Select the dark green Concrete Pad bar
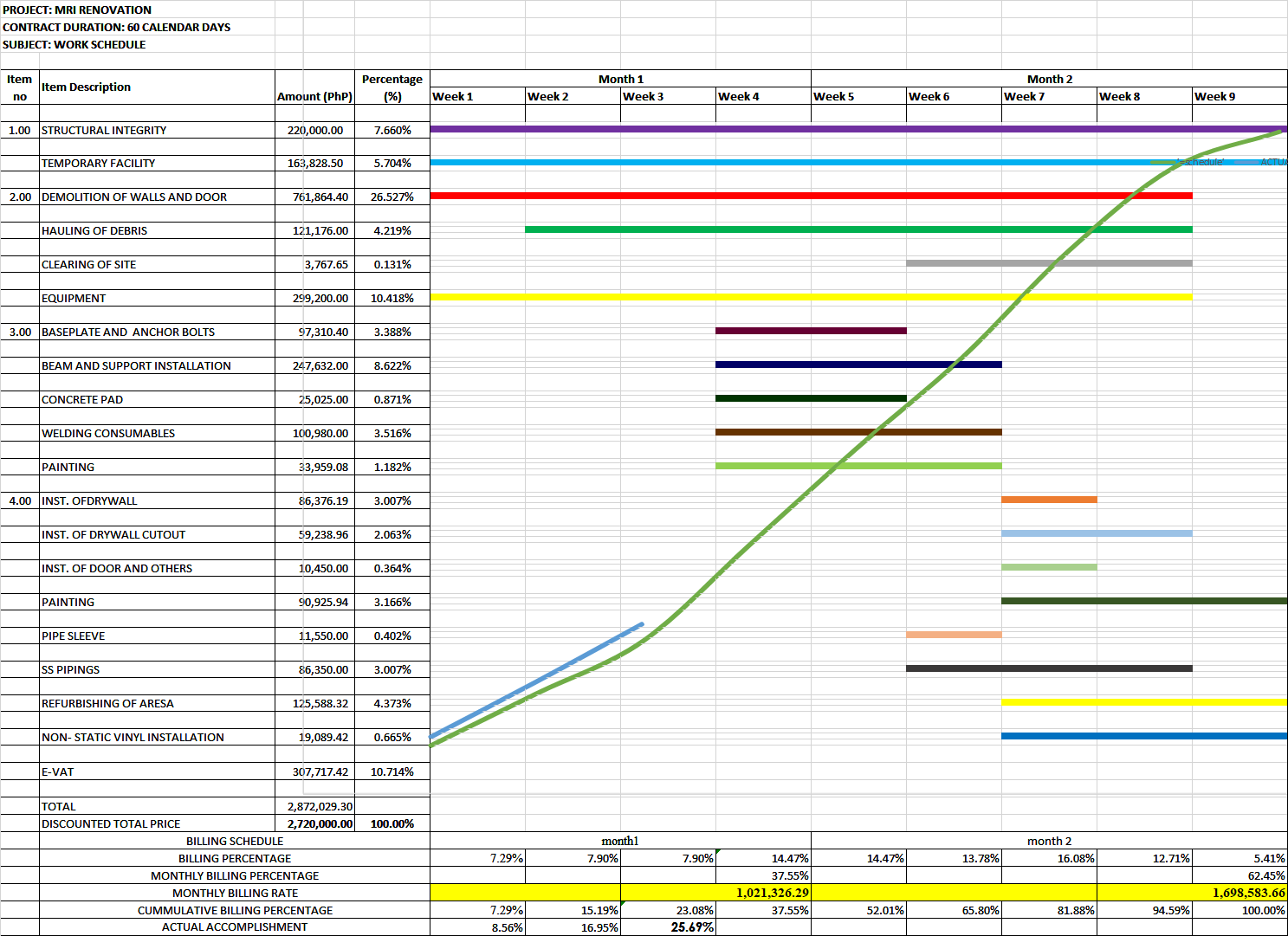This screenshot has width=1288, height=936. [x=811, y=398]
